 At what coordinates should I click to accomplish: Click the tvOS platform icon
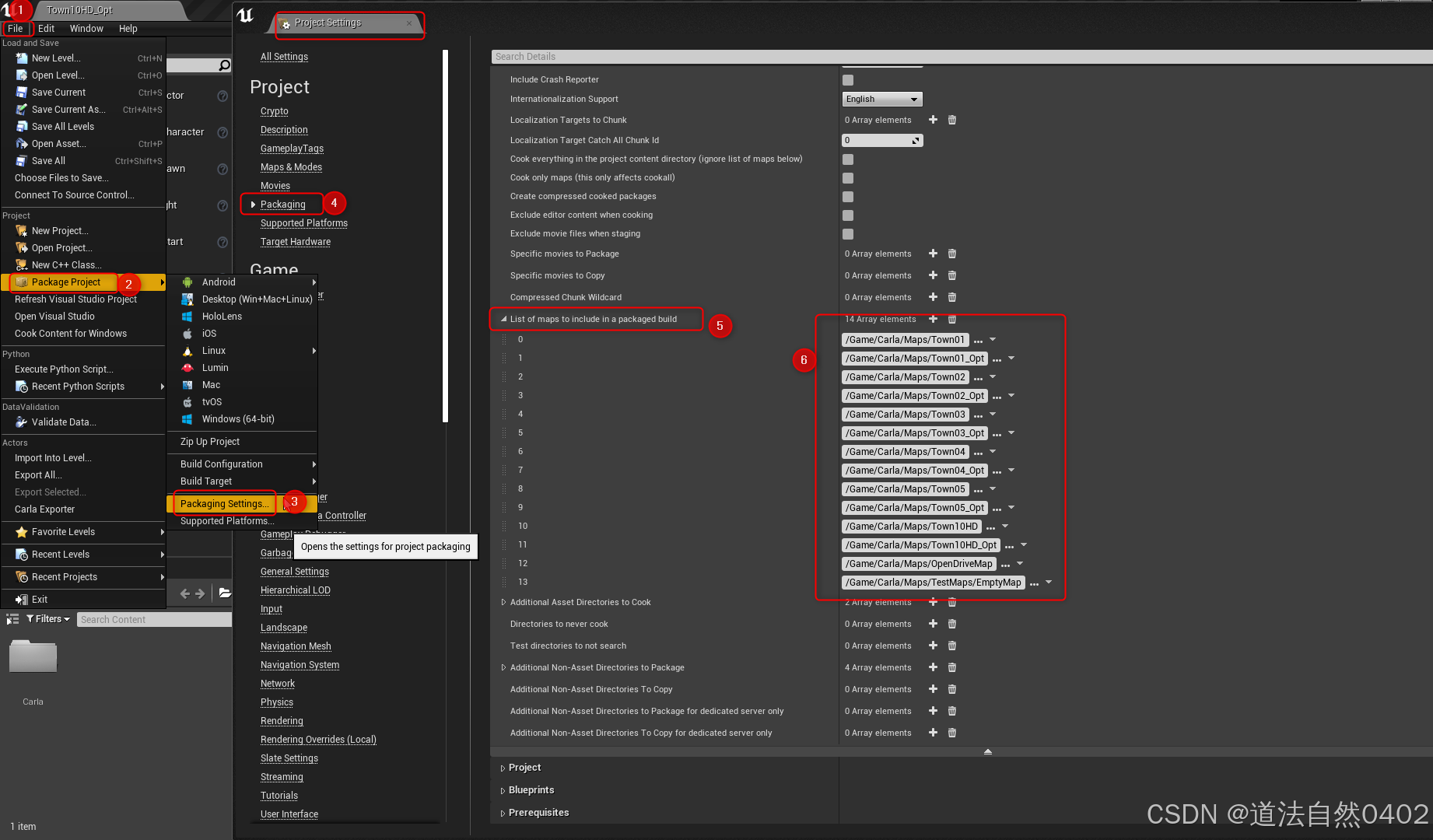coord(187,402)
